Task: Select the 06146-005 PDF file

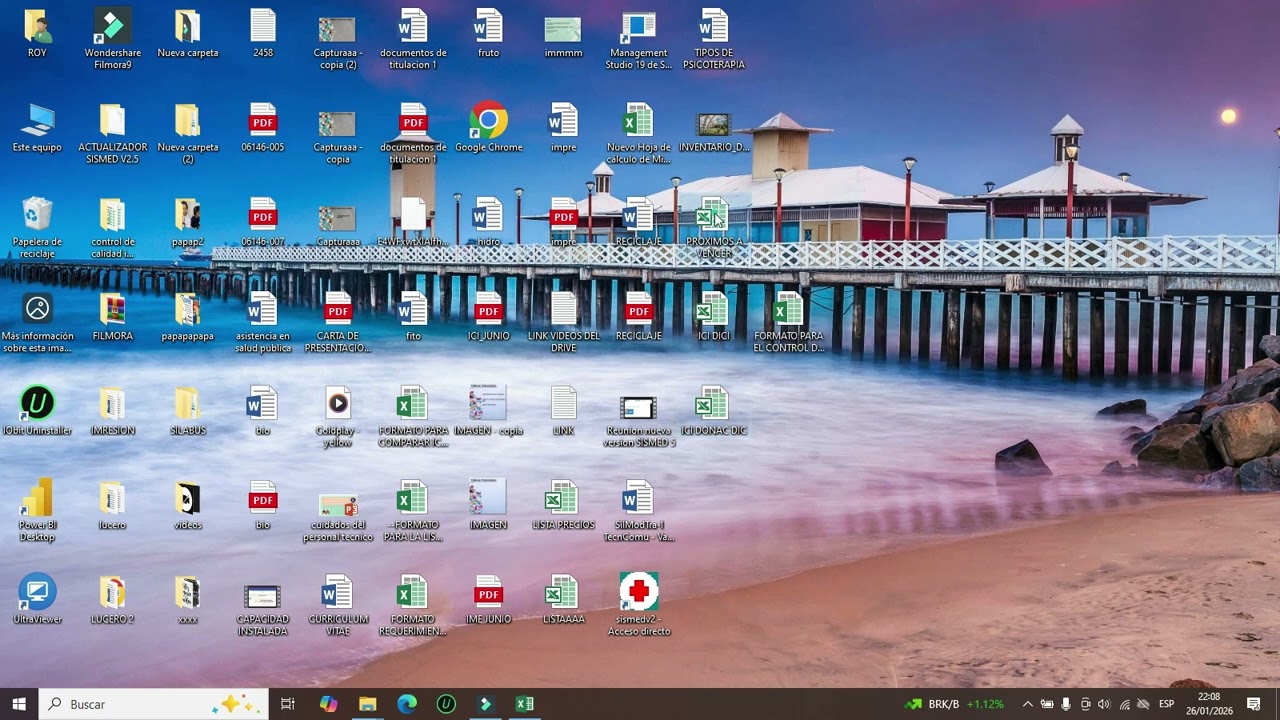Action: (x=263, y=127)
